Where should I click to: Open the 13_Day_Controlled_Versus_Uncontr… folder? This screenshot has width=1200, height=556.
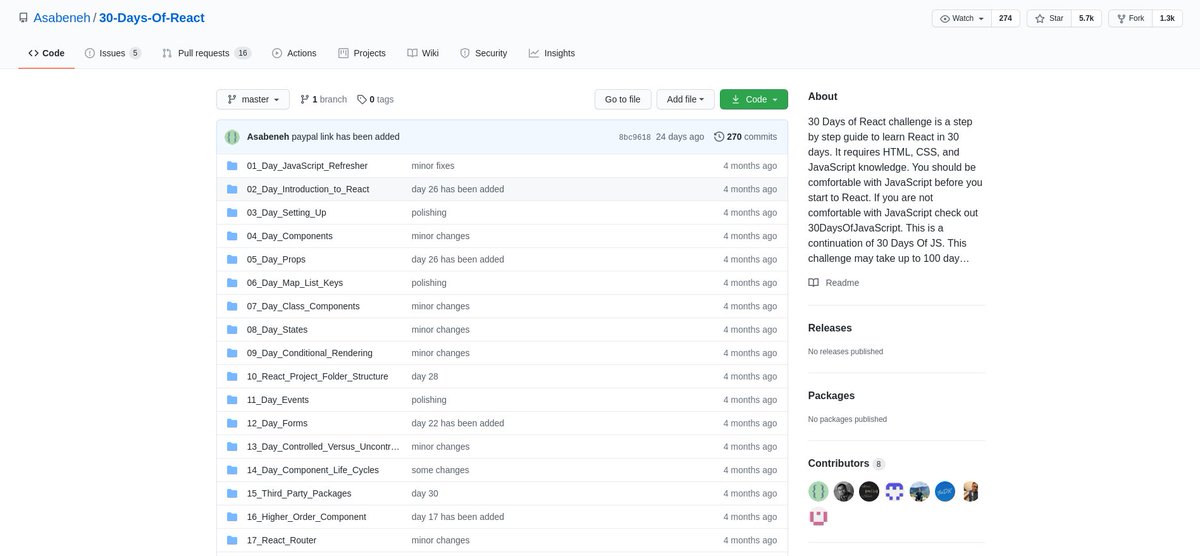[x=323, y=447]
